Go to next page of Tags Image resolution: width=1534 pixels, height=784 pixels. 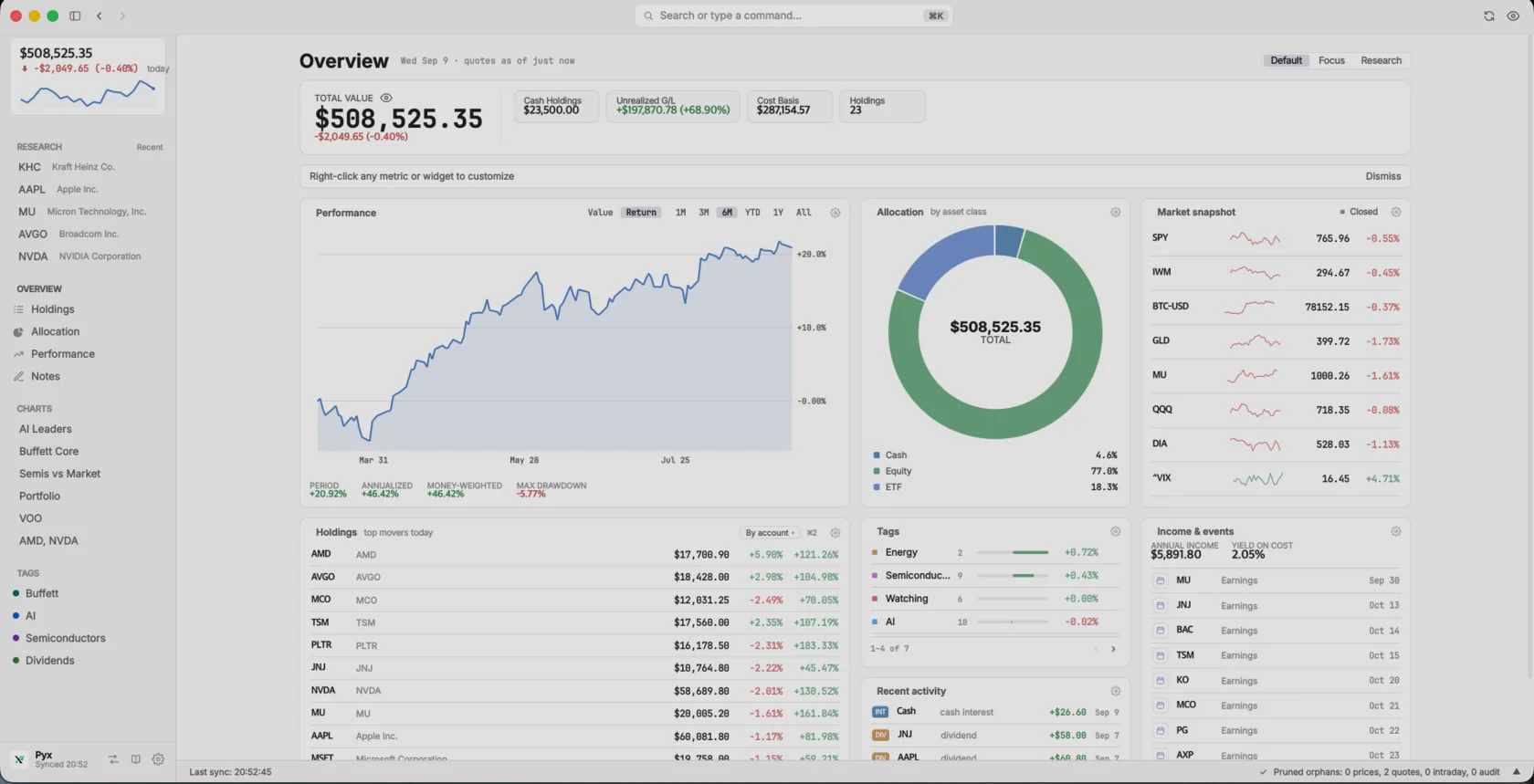(1113, 649)
